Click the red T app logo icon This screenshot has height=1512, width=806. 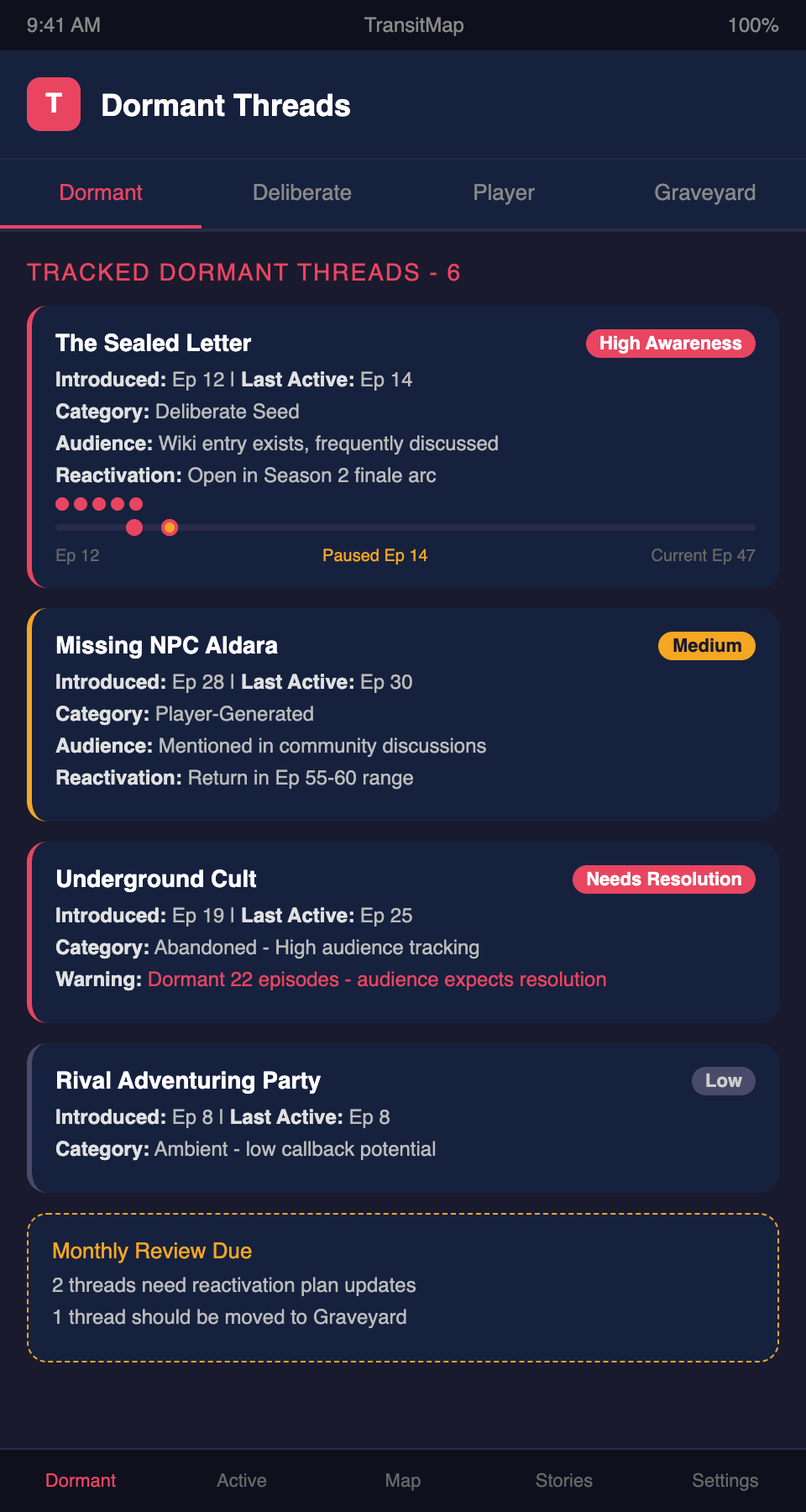tap(54, 104)
